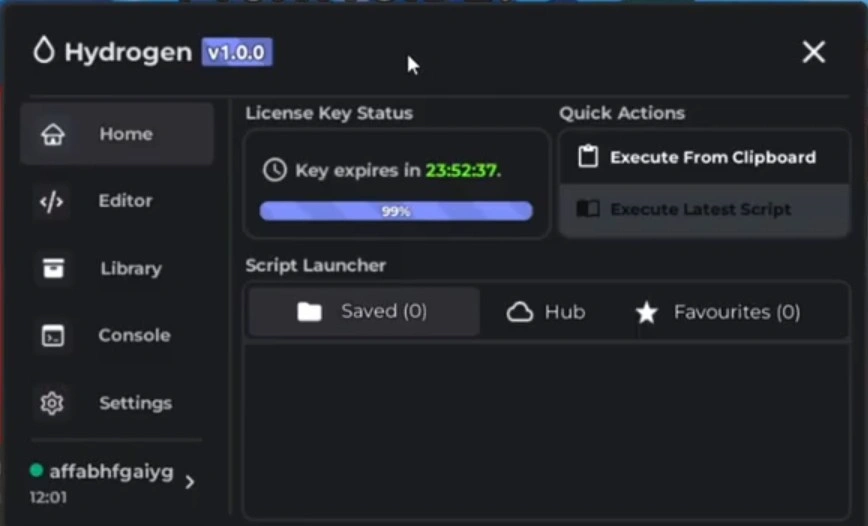Click the 99% license key progress bar
The width and height of the screenshot is (868, 526).
[396, 211]
